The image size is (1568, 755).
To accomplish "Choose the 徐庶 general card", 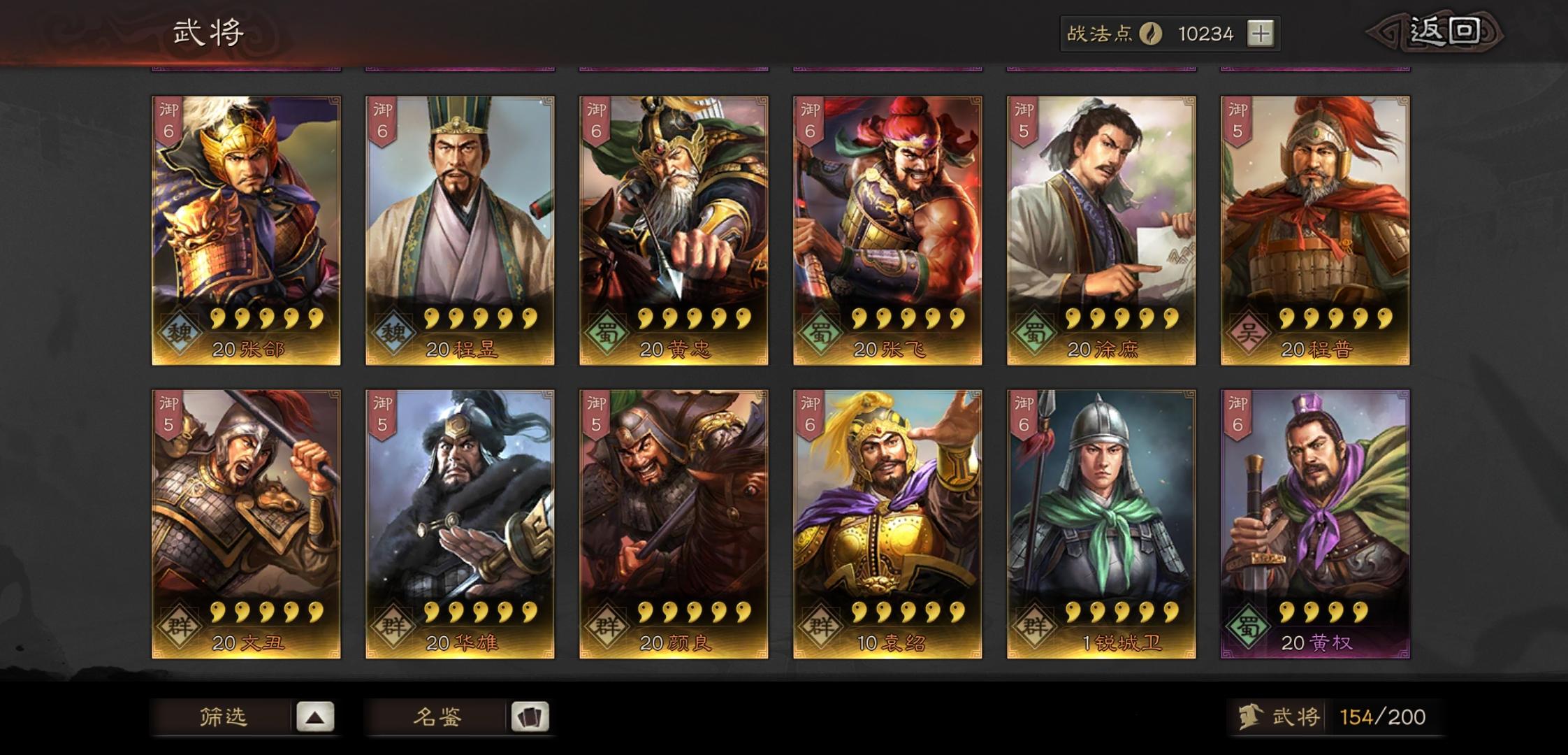I will pyautogui.click(x=1101, y=231).
